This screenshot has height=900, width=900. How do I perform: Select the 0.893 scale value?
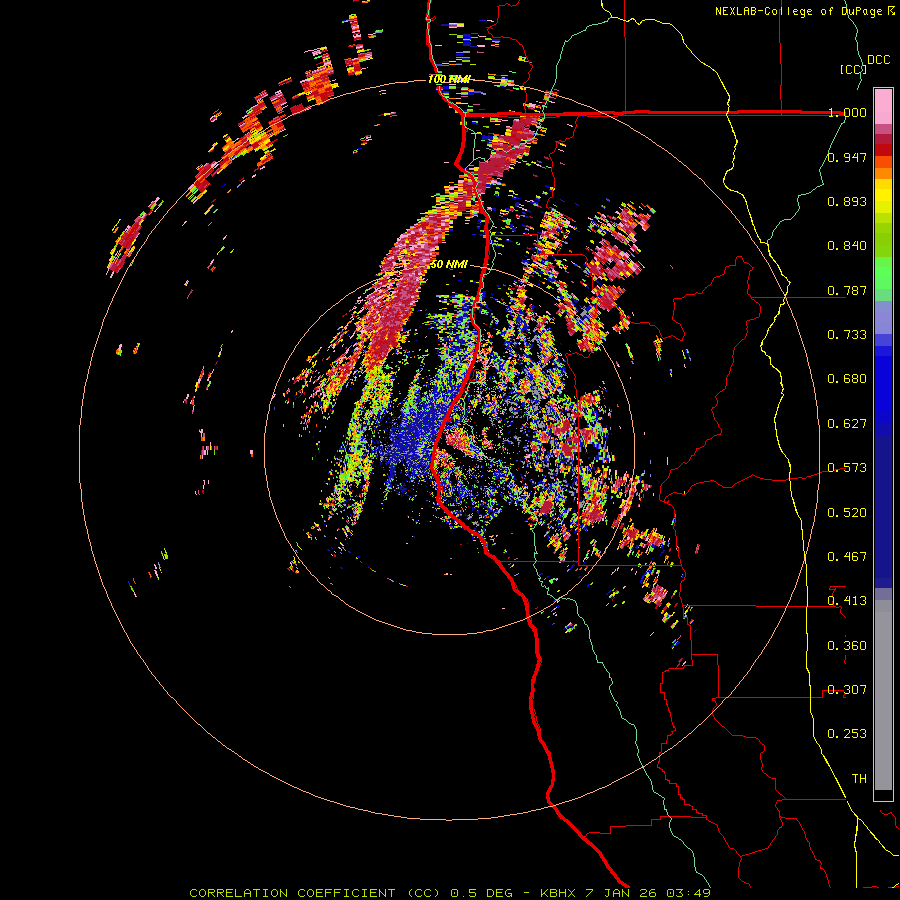pos(847,201)
